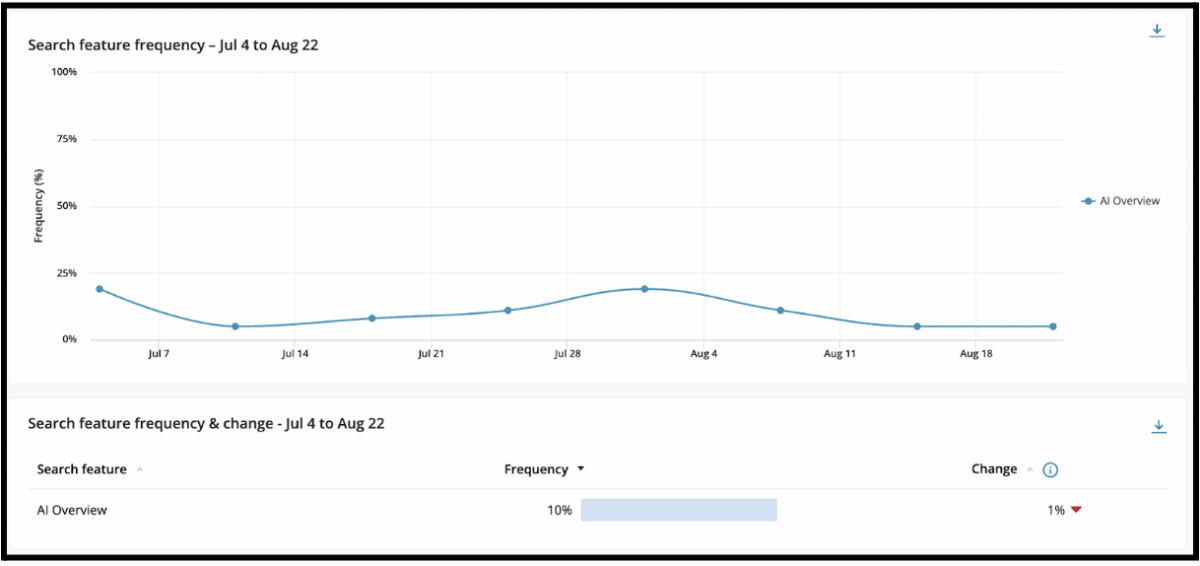Select the AI Overview table row label
This screenshot has width=1200, height=566.
pos(72,510)
